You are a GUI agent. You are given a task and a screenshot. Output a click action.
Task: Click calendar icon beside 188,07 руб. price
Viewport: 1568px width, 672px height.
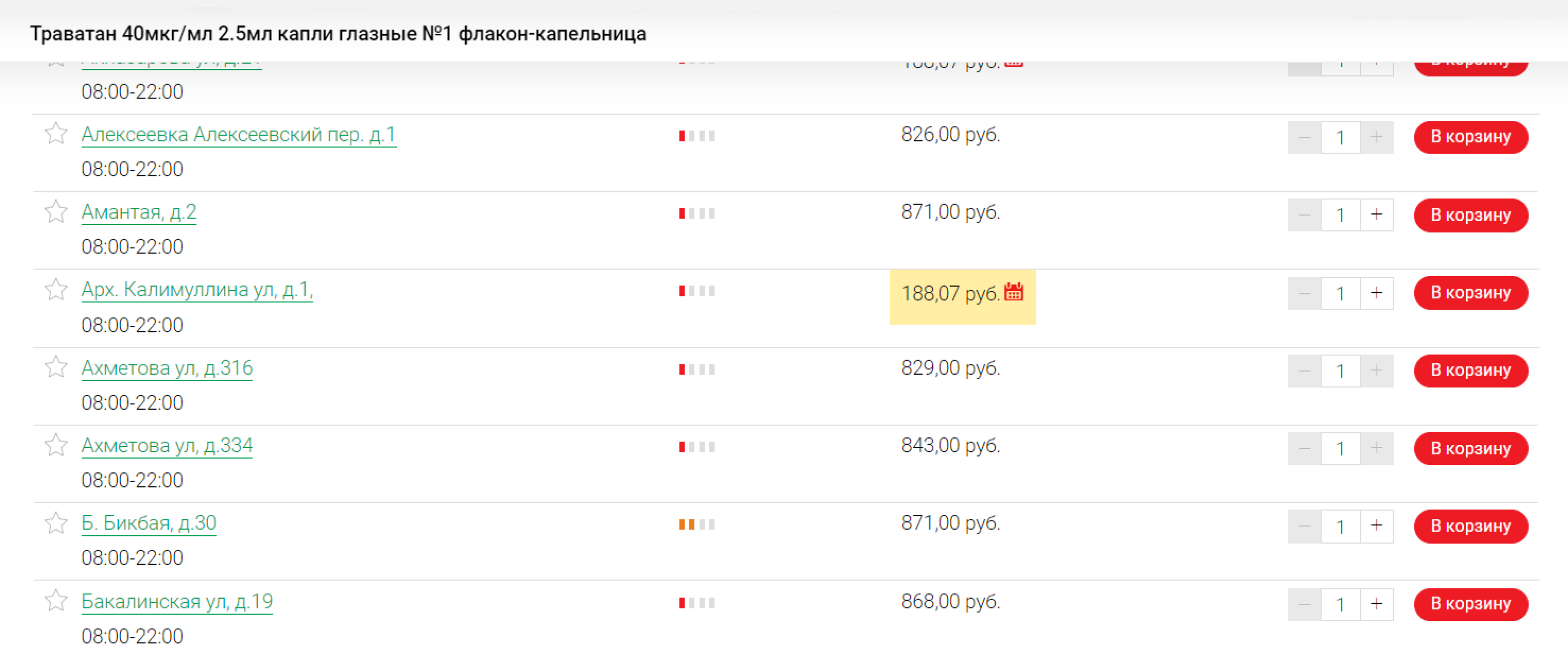click(1013, 292)
